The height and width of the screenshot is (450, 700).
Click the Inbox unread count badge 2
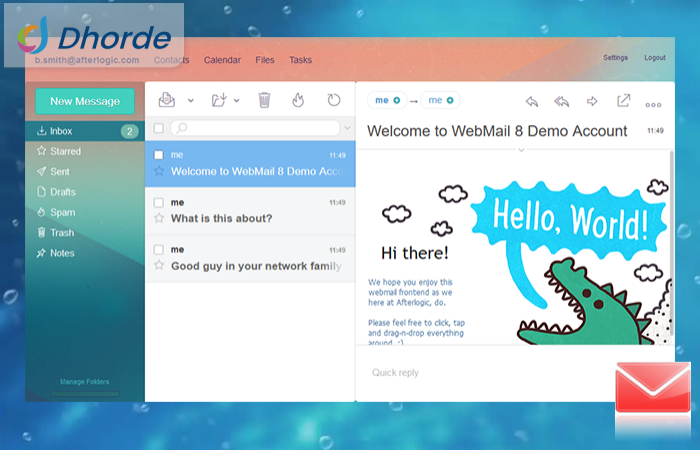click(x=129, y=131)
